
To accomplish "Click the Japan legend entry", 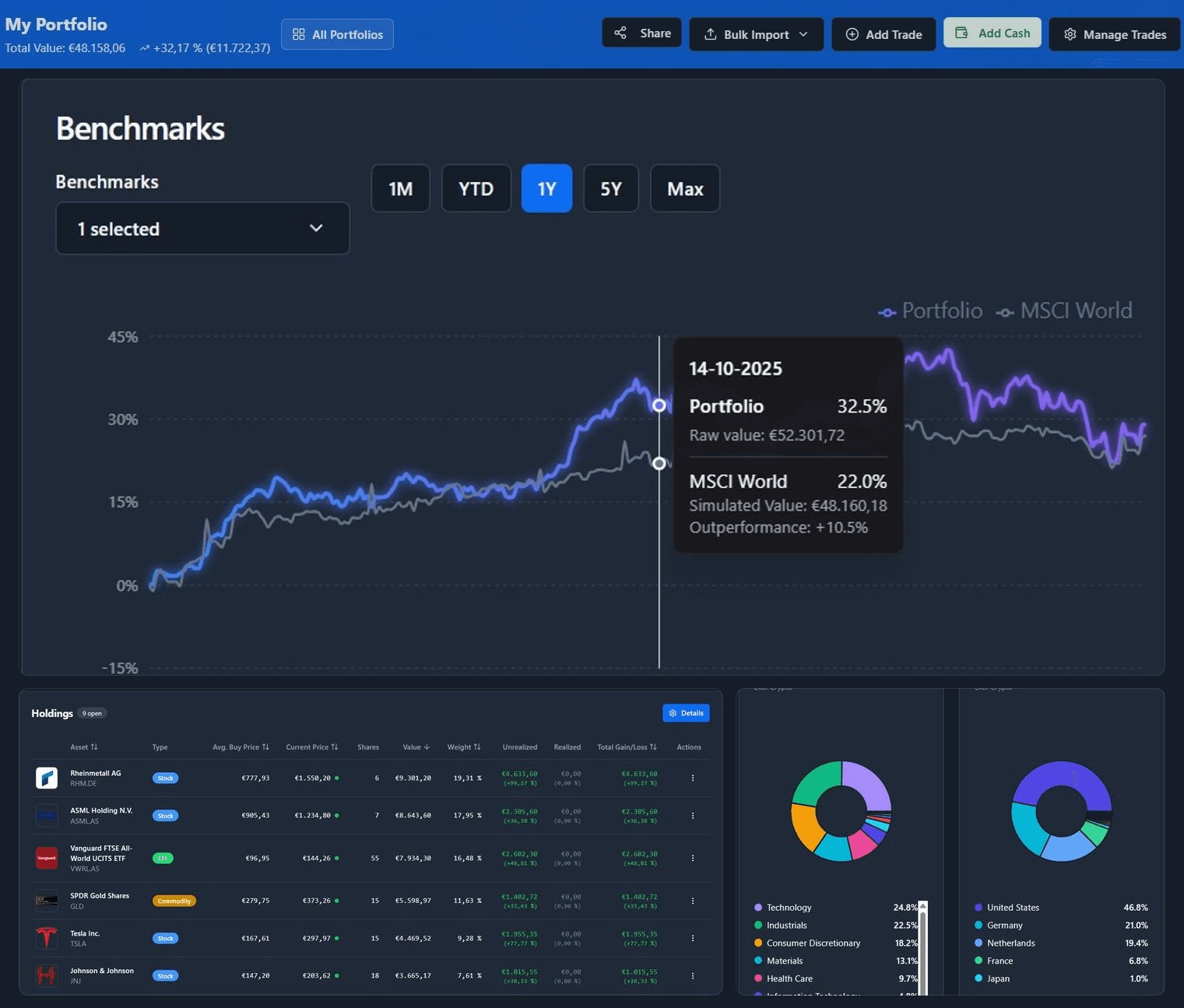I will 1061,979.
